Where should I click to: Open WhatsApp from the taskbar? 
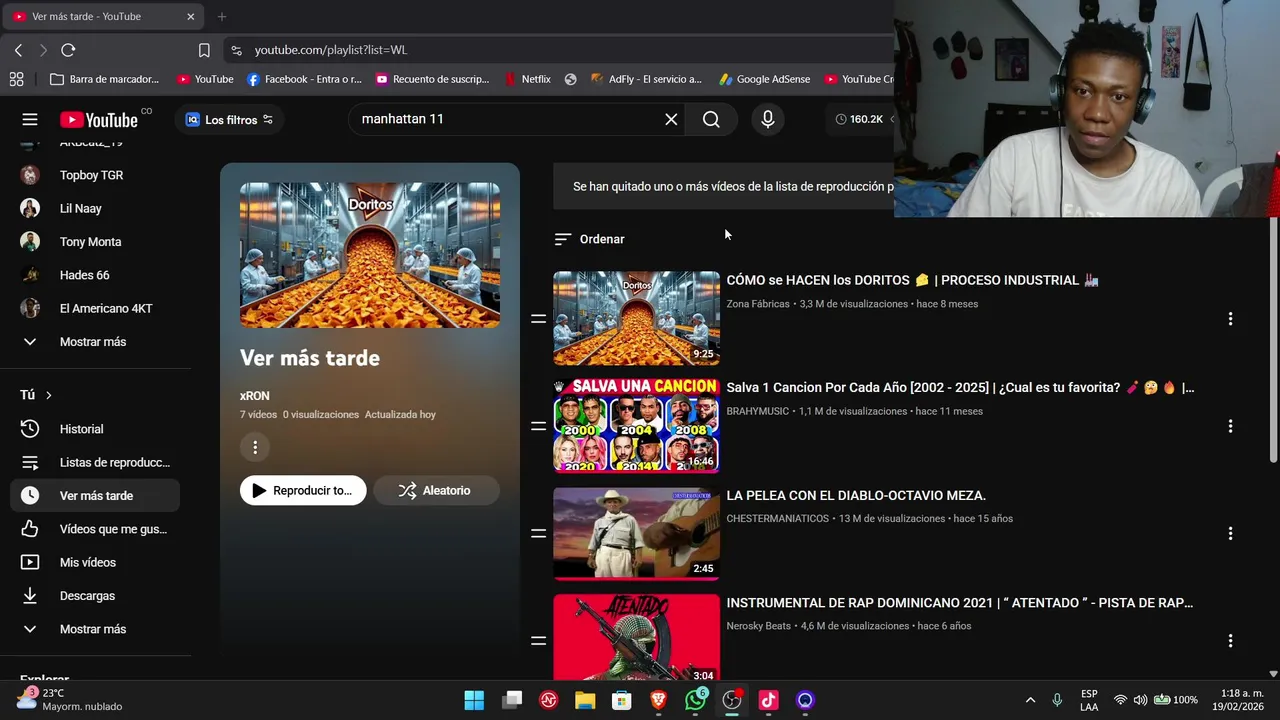pos(695,700)
